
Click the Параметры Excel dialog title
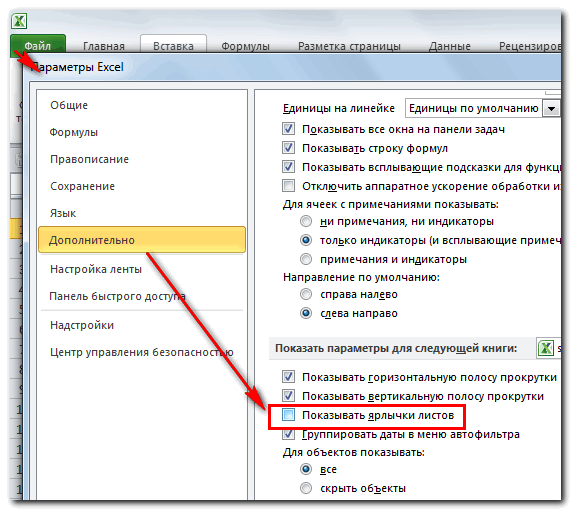click(78, 67)
